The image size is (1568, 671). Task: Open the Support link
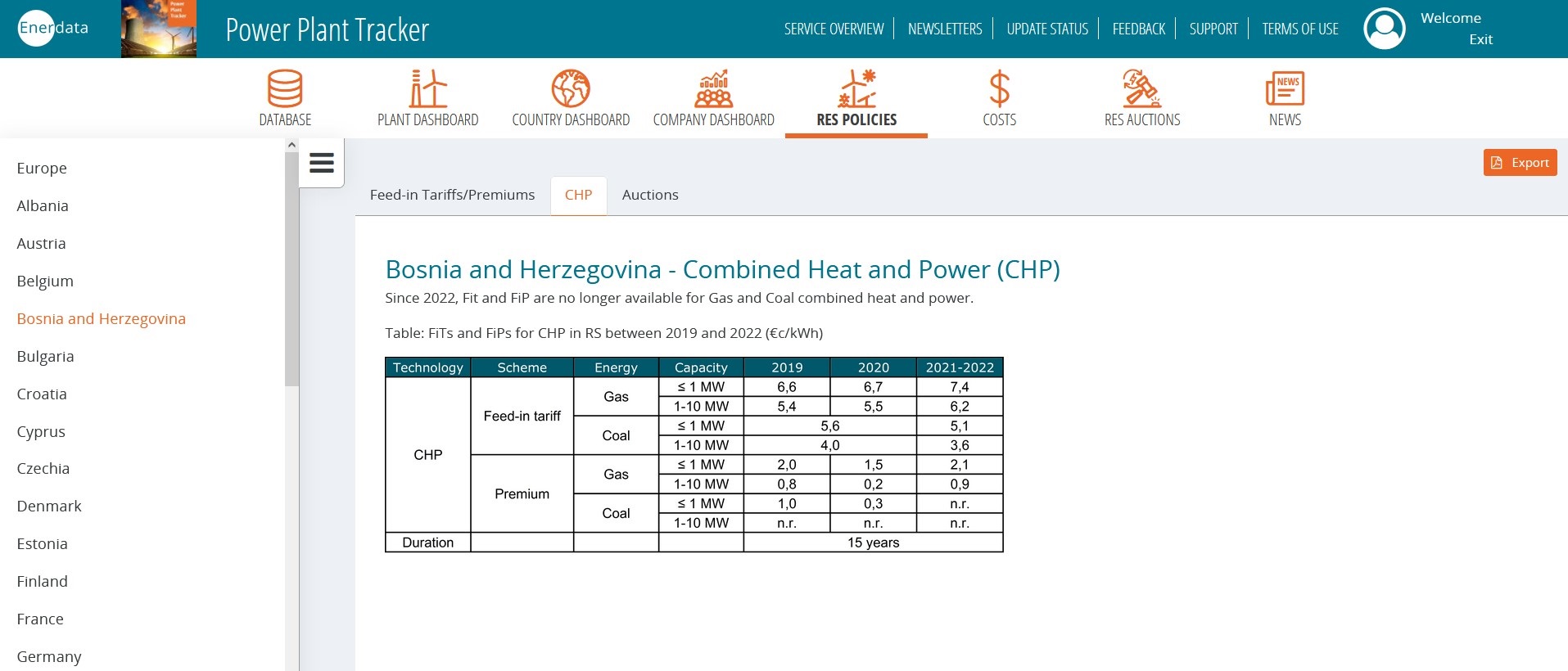1213,29
